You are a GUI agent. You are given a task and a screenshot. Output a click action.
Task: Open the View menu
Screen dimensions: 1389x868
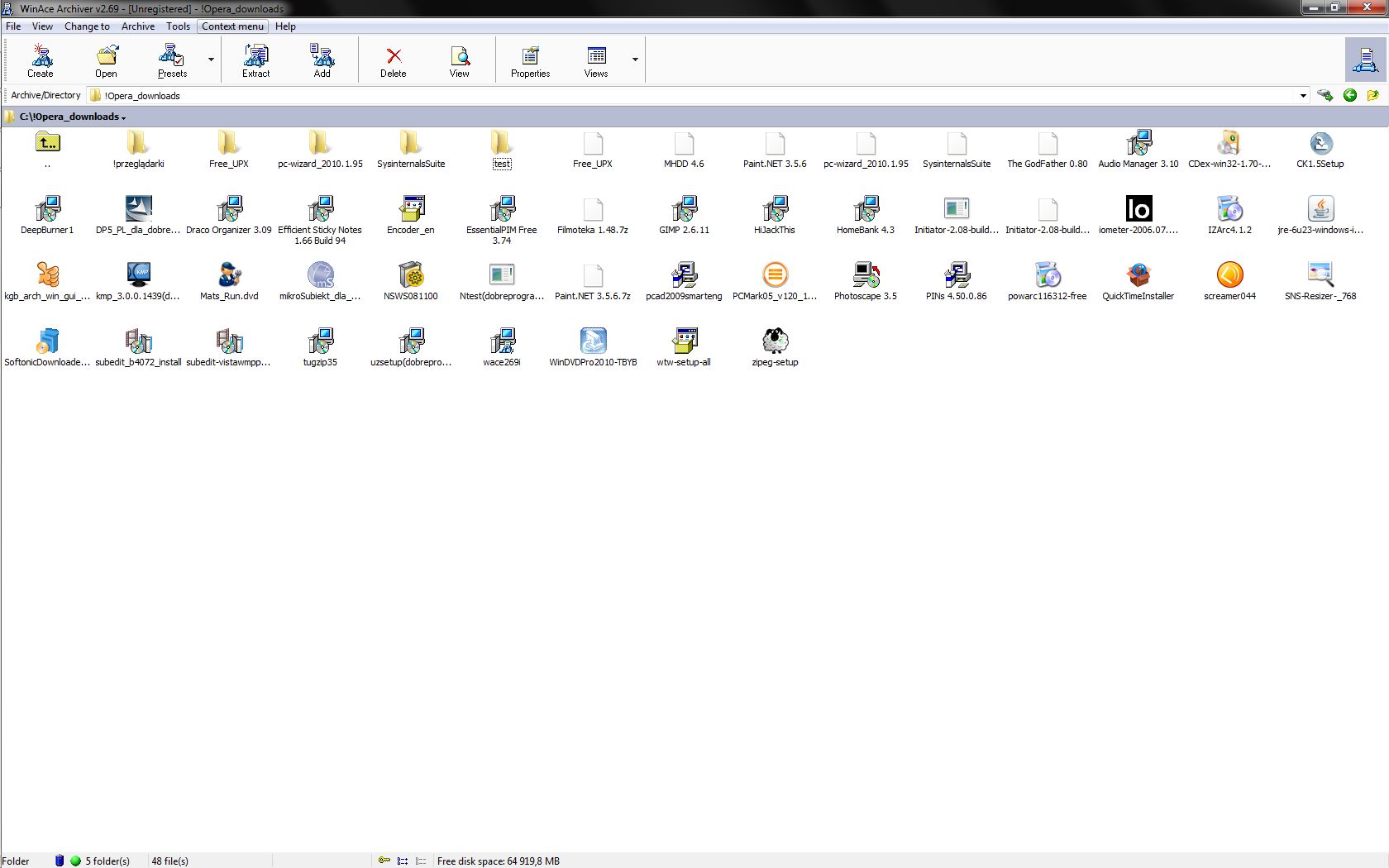42,26
